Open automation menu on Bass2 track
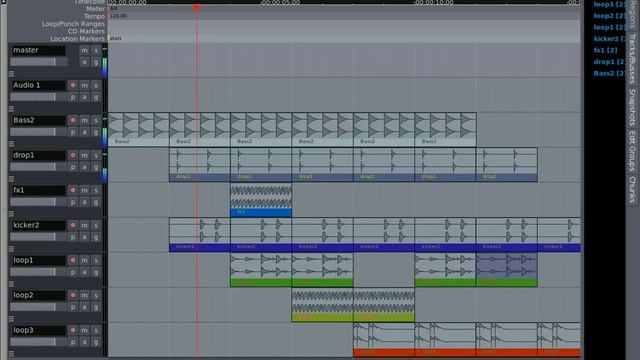 (x=84, y=132)
